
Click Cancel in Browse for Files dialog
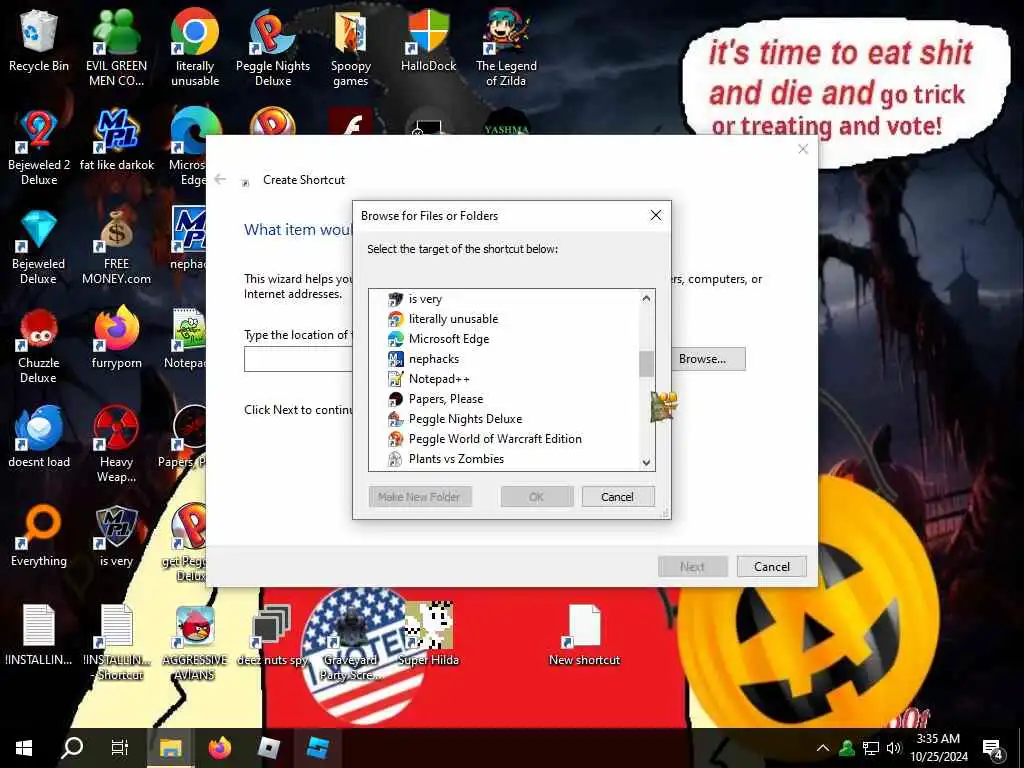pos(617,497)
